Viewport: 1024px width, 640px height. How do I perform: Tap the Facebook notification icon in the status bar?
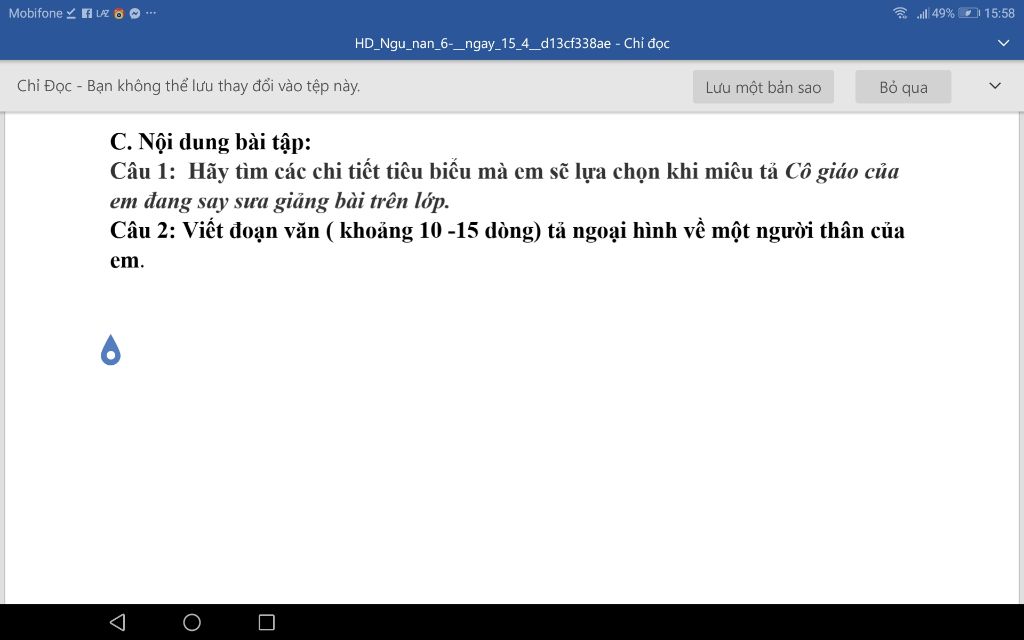pos(87,13)
